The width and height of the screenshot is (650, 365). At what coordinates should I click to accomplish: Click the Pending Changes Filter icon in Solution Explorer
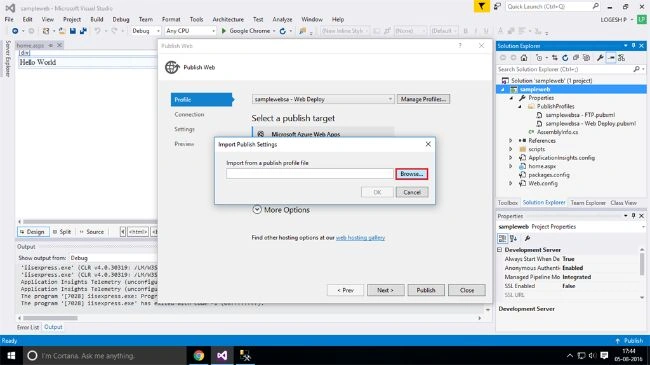(x=539, y=58)
